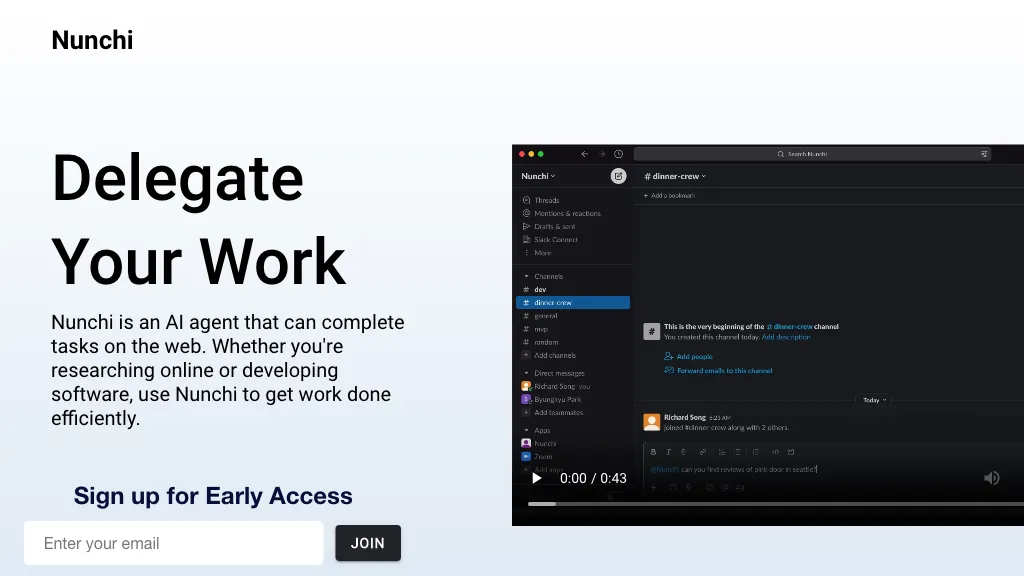This screenshot has width=1024, height=576.
Task: Click the search filter icon
Action: coord(984,154)
